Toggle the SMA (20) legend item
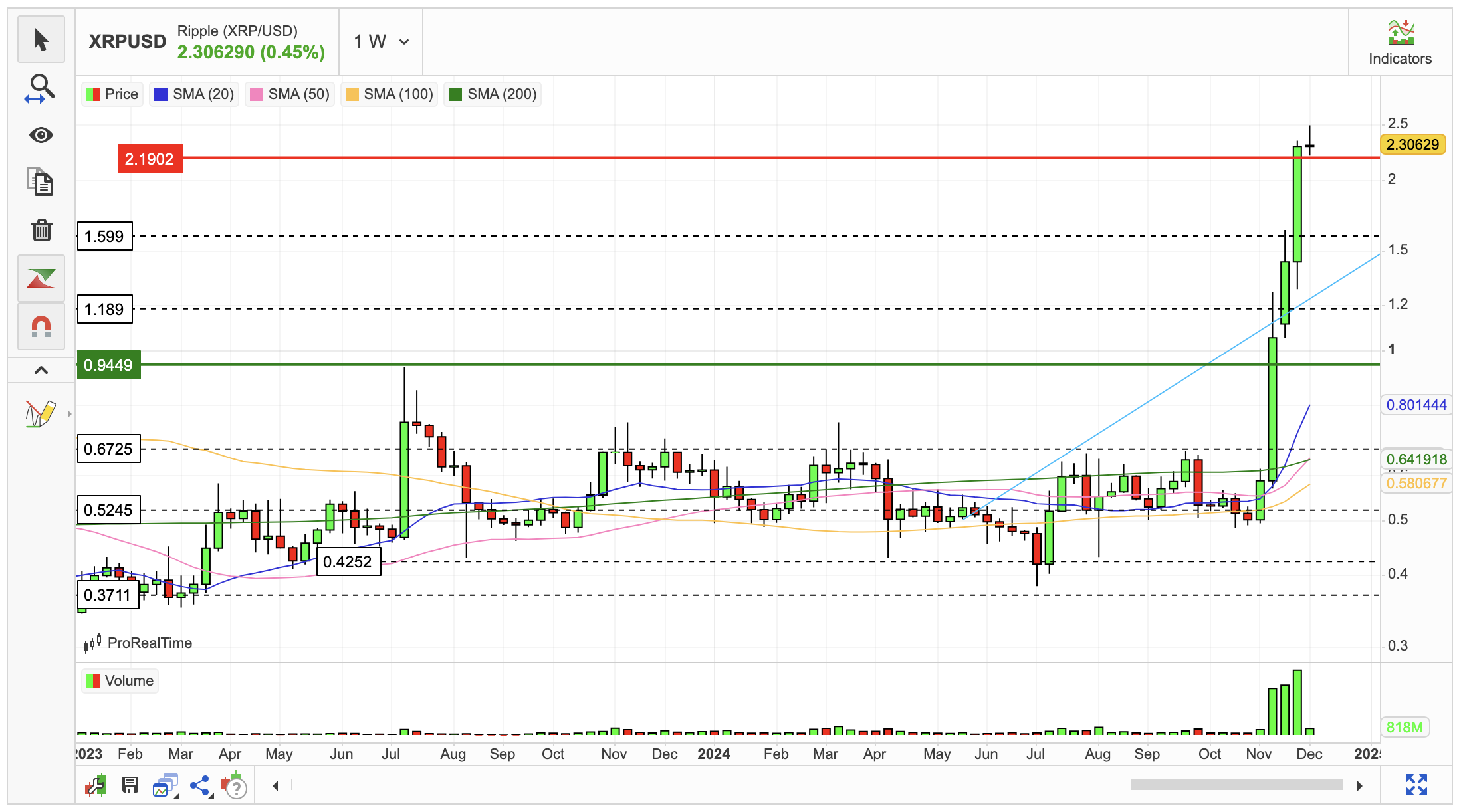Image resolution: width=1461 pixels, height=812 pixels. (x=194, y=94)
